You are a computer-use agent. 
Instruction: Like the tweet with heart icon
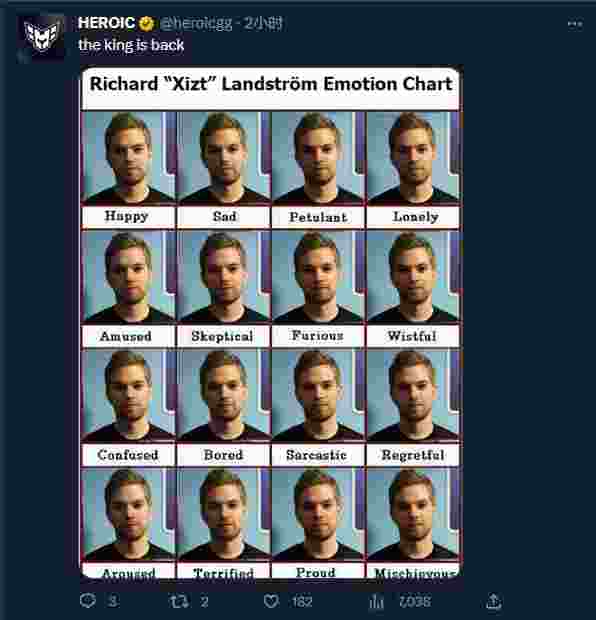(x=271, y=601)
